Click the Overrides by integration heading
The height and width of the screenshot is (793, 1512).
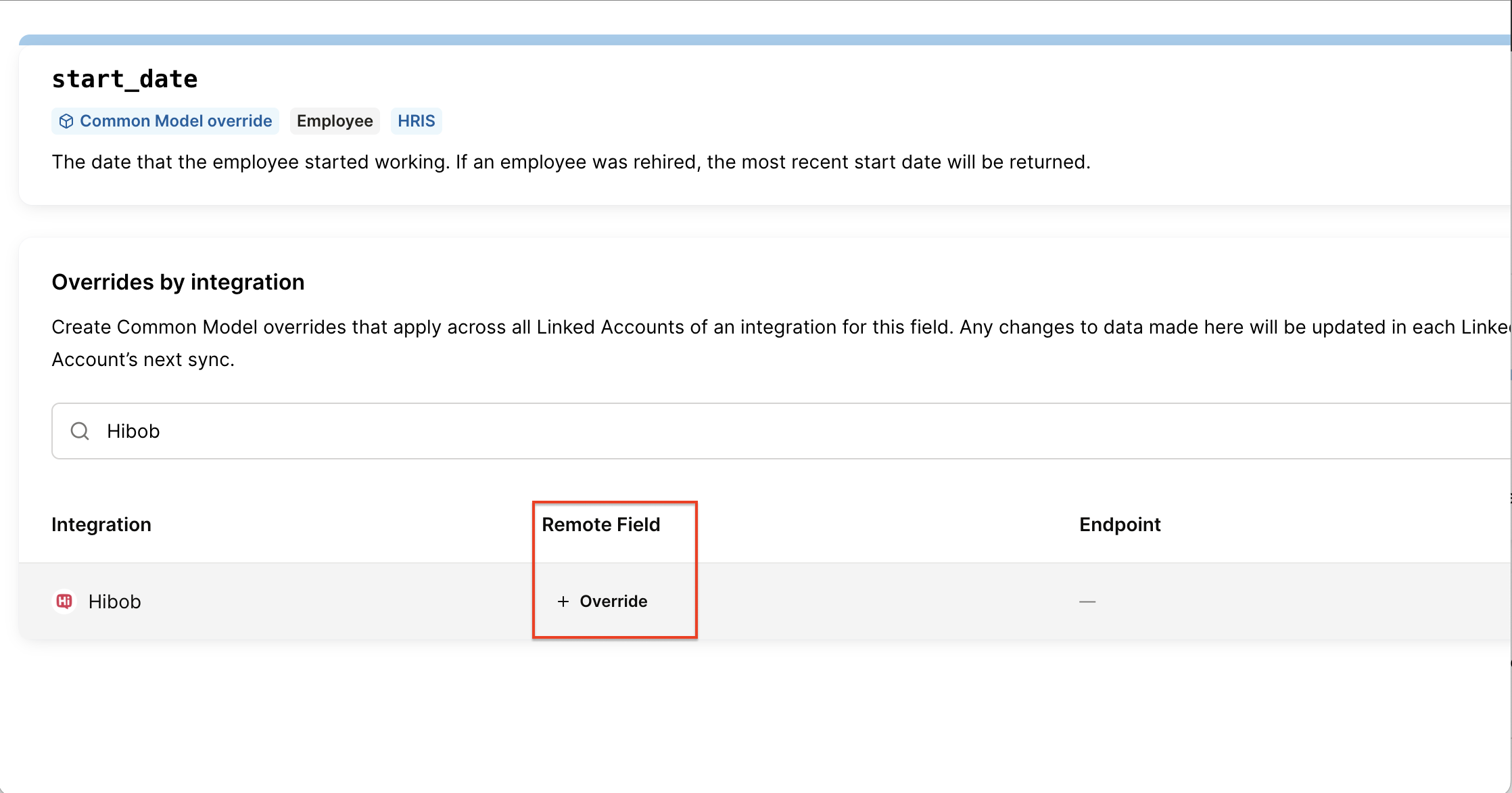coord(178,282)
